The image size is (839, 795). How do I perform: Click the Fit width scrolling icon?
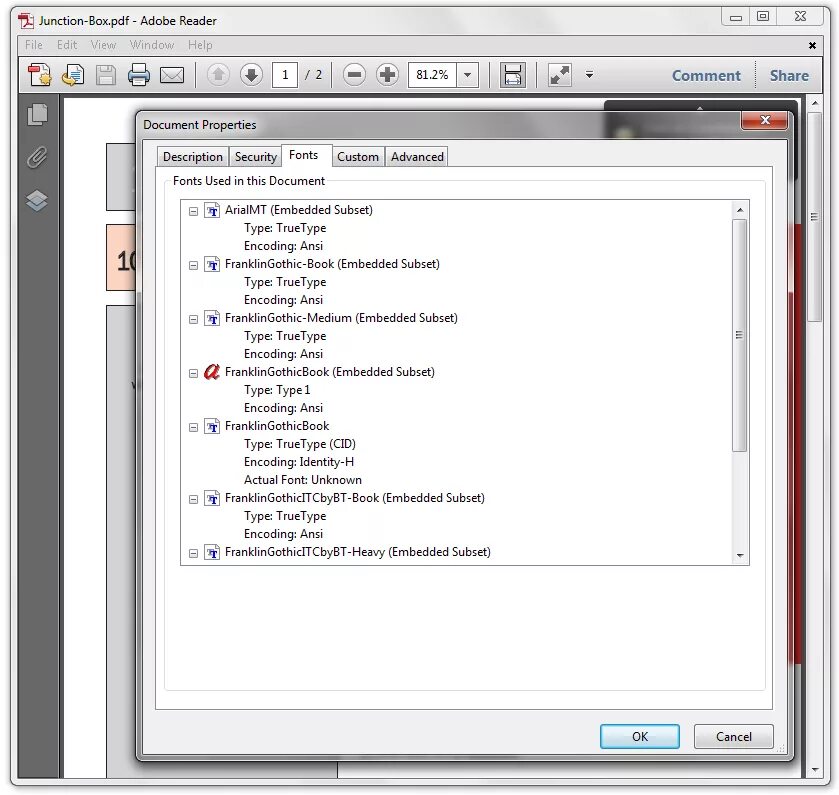[513, 74]
